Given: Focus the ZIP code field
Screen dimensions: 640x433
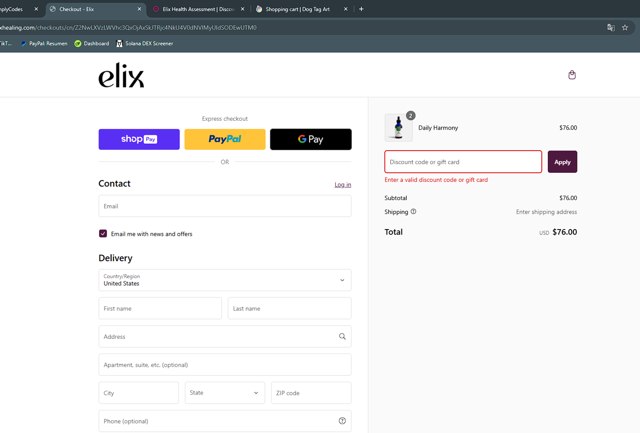Looking at the screenshot, I should tap(311, 393).
